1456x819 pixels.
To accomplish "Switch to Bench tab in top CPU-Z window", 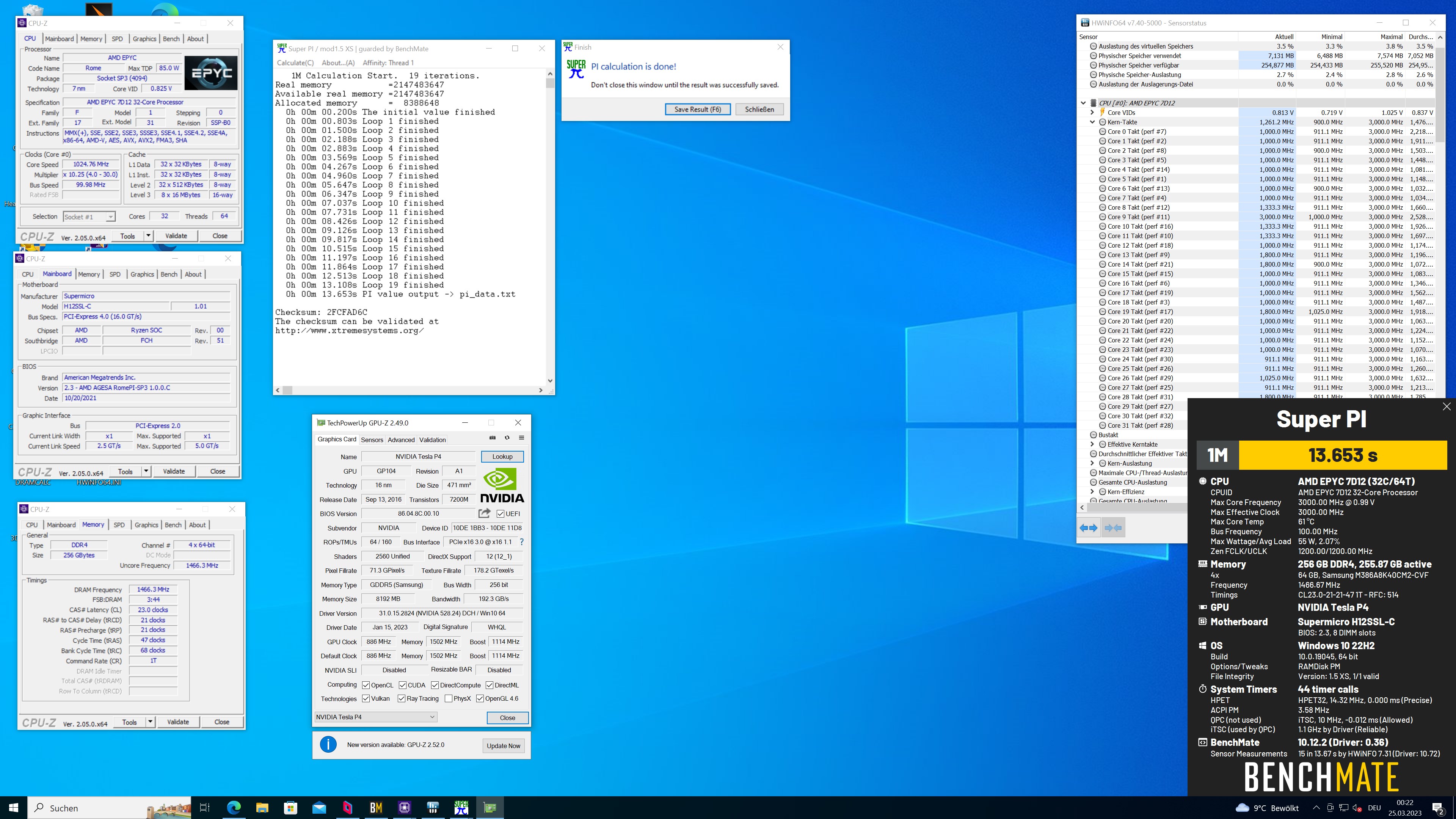I will (171, 39).
